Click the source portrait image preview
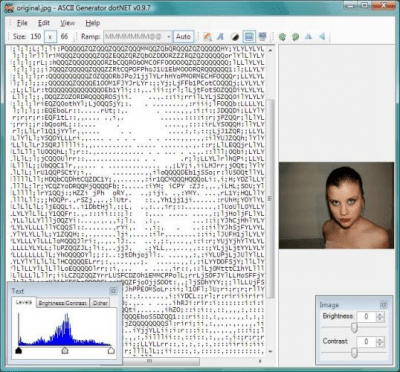Viewport: 400px width, 372px height. point(336,205)
